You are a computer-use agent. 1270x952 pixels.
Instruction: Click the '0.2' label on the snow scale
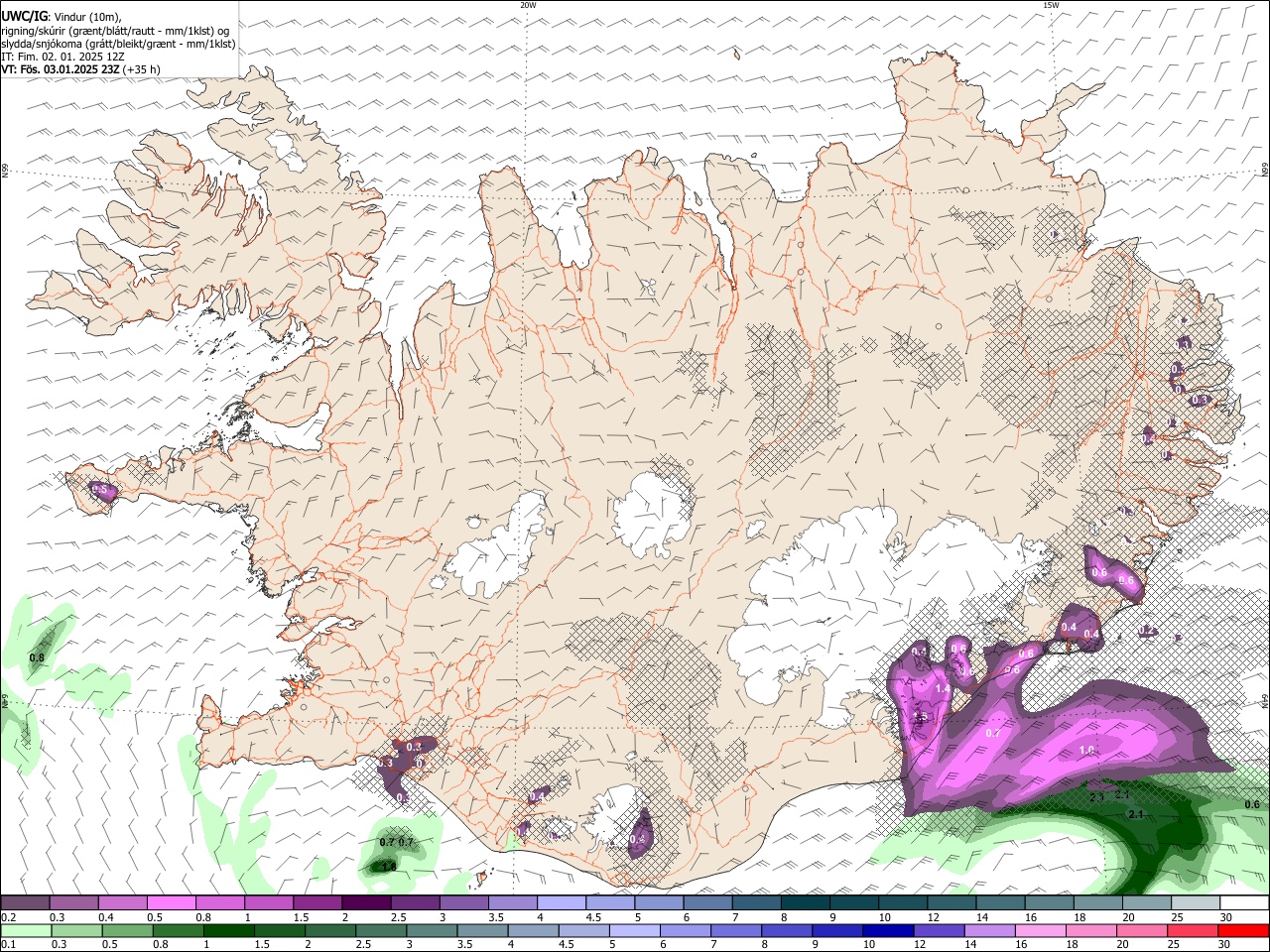(9, 917)
